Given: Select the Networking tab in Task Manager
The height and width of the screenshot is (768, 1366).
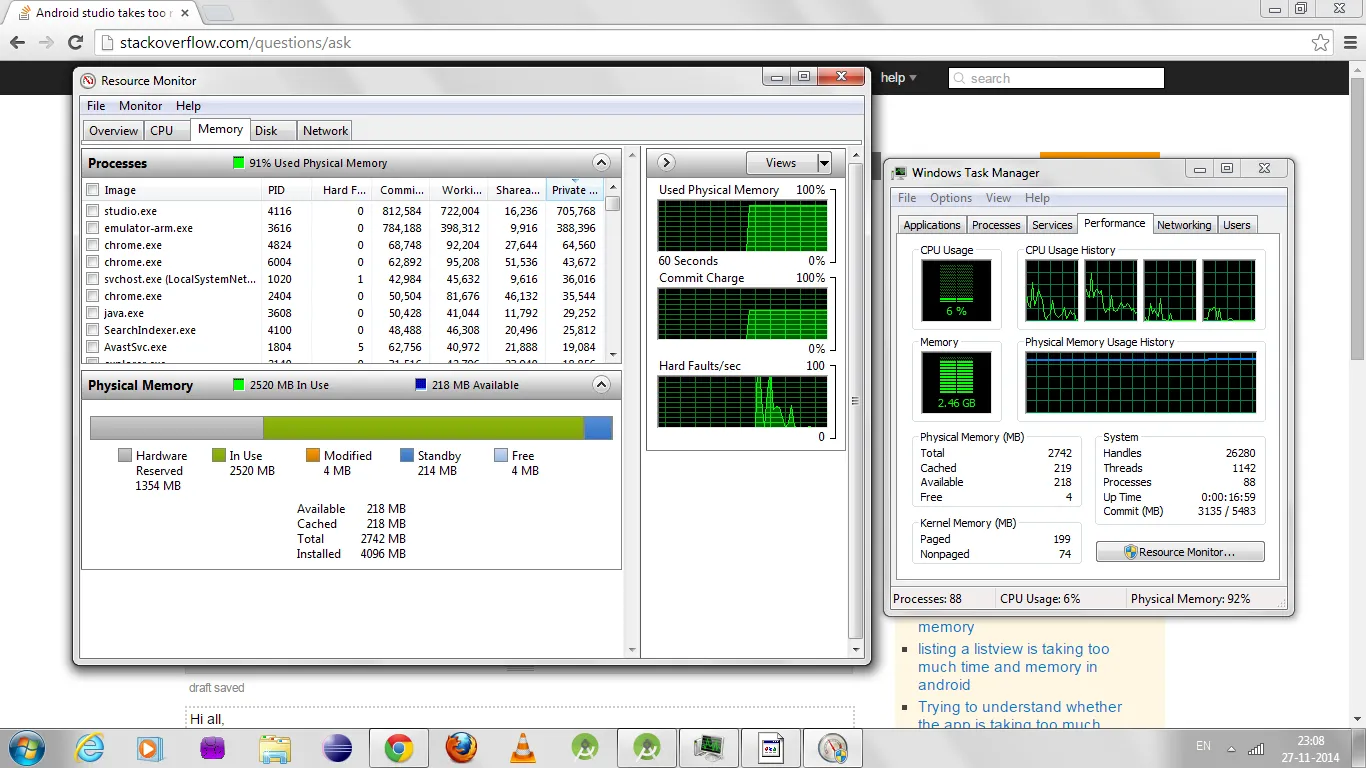Looking at the screenshot, I should tap(1184, 225).
